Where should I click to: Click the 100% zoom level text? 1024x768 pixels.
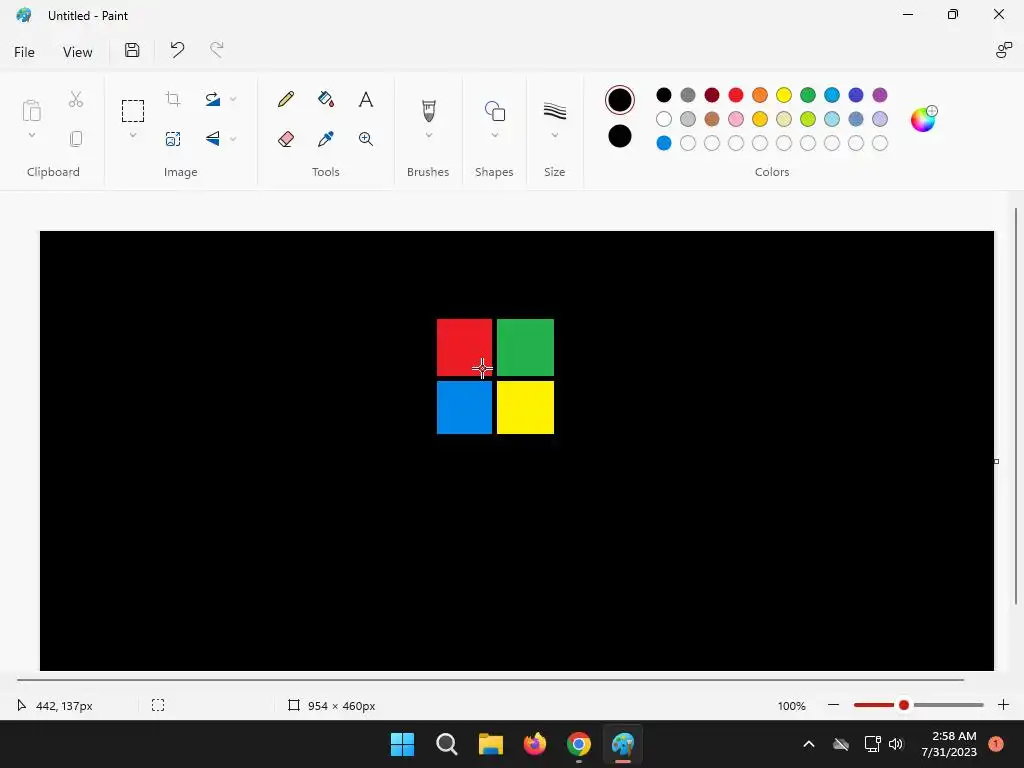(792, 706)
